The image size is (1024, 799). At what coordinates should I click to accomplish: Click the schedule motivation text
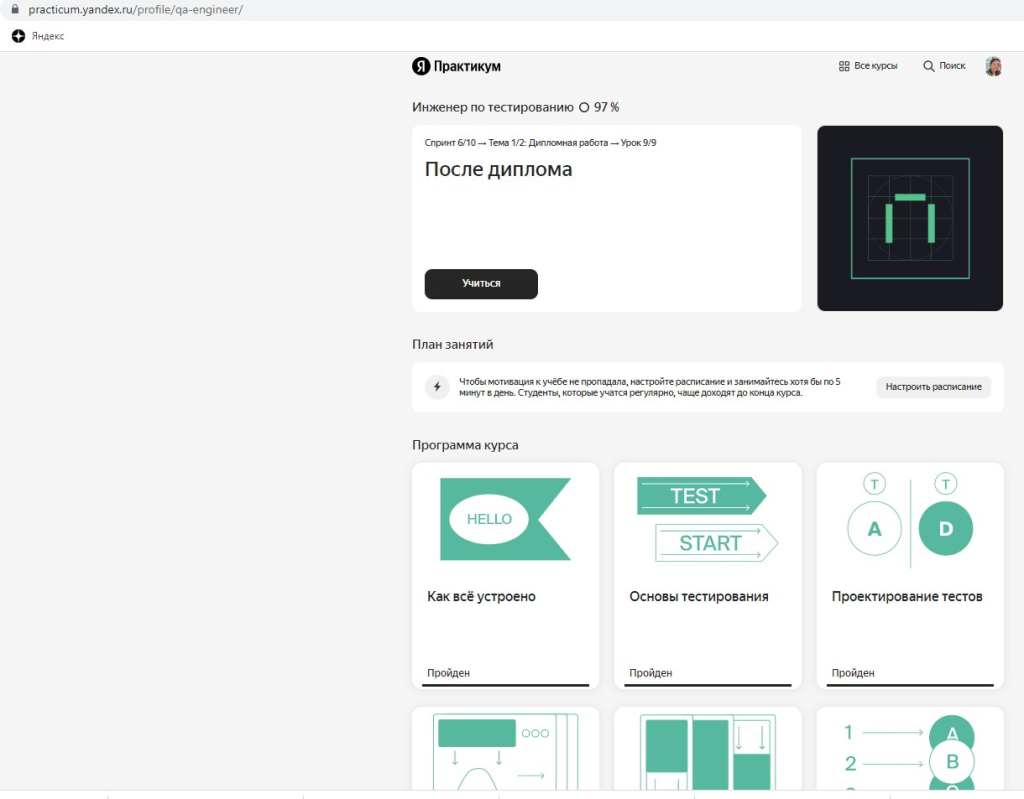pyautogui.click(x=650, y=387)
